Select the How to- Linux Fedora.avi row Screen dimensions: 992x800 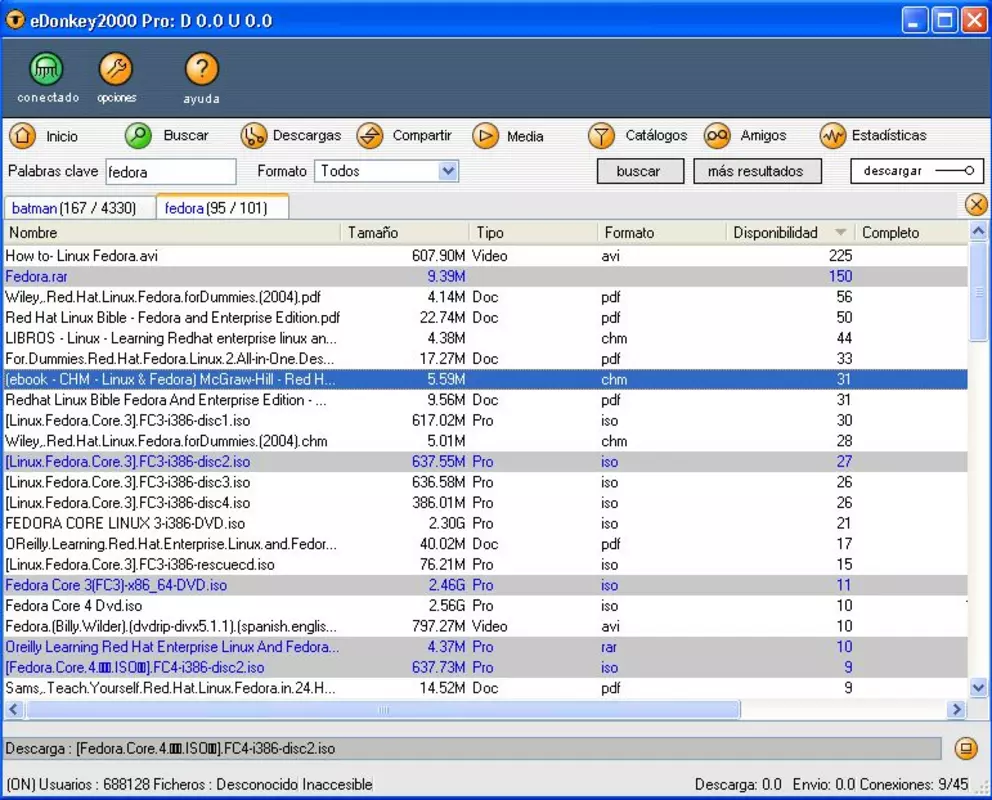pyautogui.click(x=486, y=255)
